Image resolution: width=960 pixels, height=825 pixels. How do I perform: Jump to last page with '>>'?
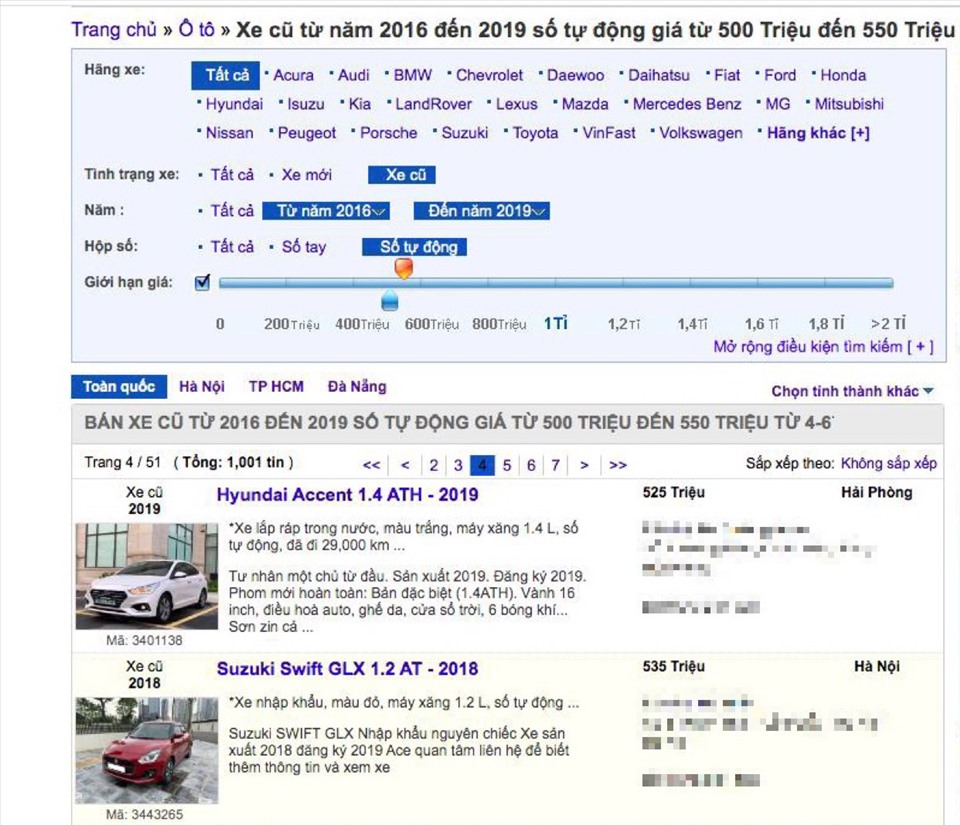618,465
